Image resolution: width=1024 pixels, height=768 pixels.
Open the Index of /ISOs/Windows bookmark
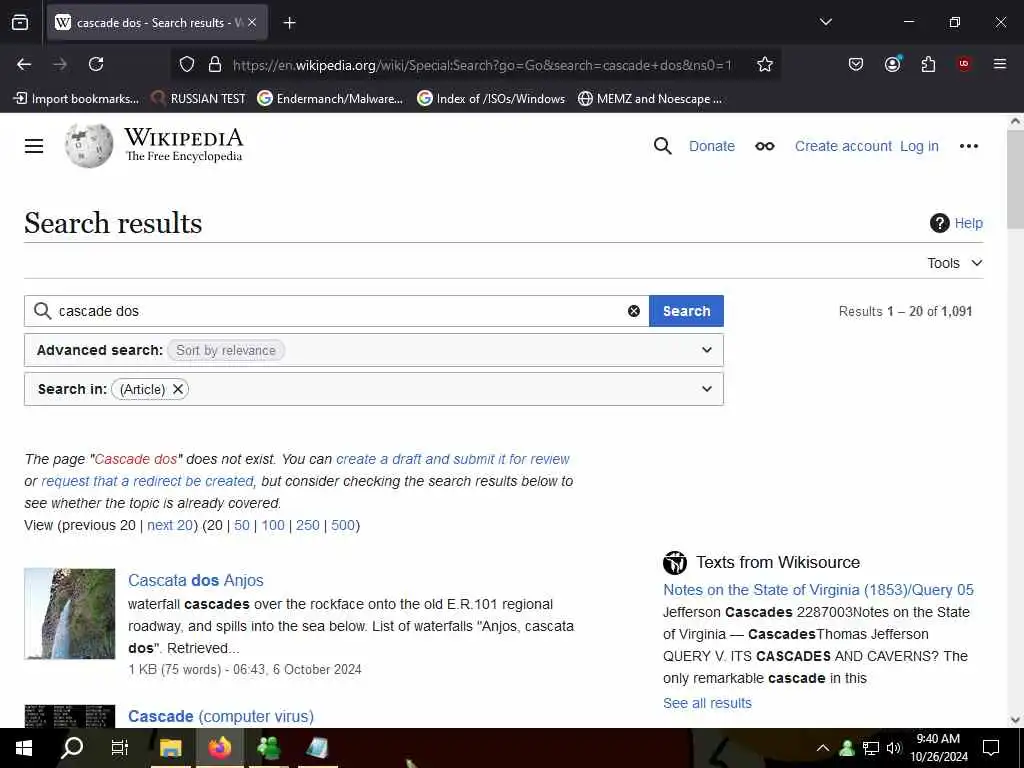tap(491, 99)
